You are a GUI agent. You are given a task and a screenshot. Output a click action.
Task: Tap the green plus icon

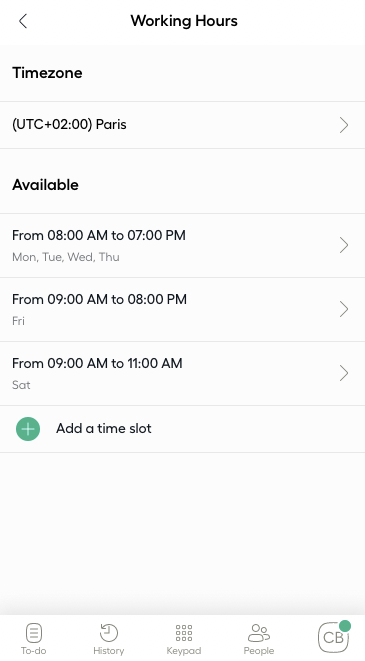pyautogui.click(x=28, y=429)
